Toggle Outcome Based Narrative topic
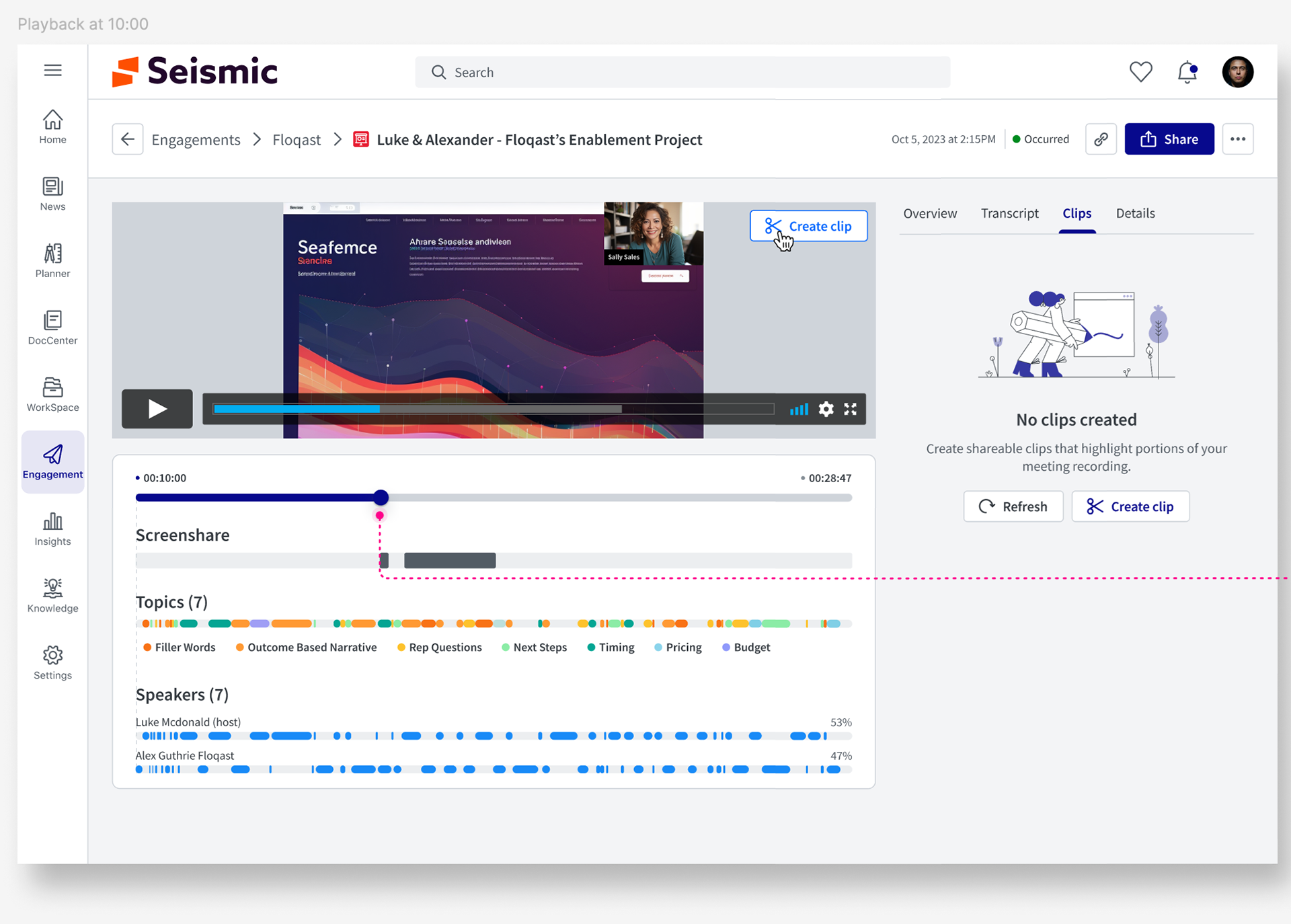Image resolution: width=1291 pixels, height=924 pixels. 307,647
